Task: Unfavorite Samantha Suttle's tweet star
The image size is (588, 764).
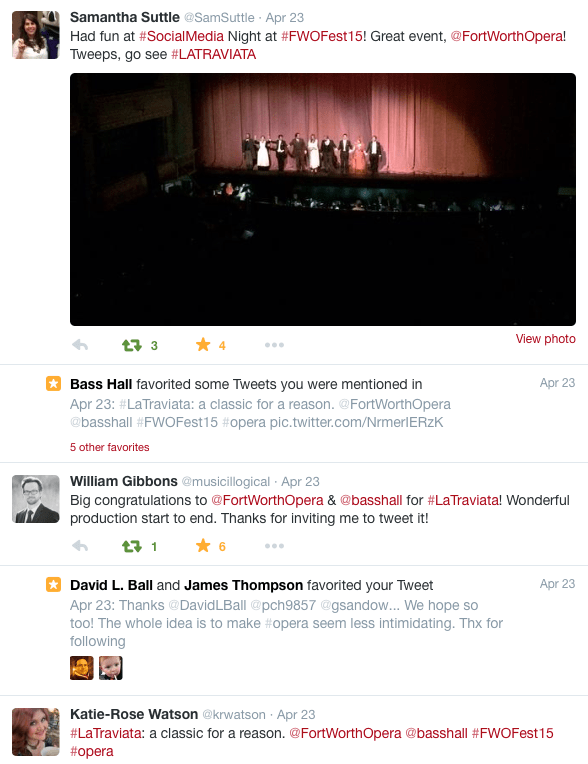Action: point(203,345)
